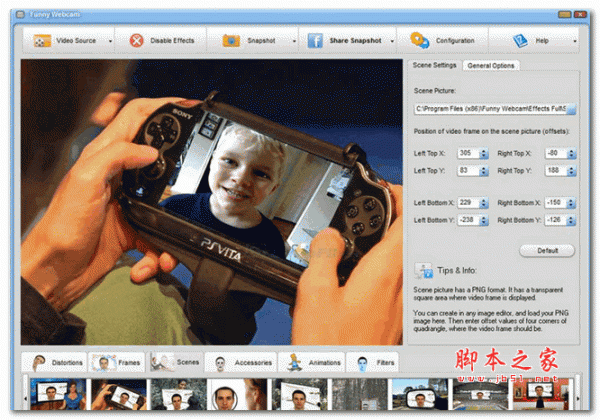Click the Video Source camera icon
This screenshot has height=420, width=600.
tap(42, 41)
